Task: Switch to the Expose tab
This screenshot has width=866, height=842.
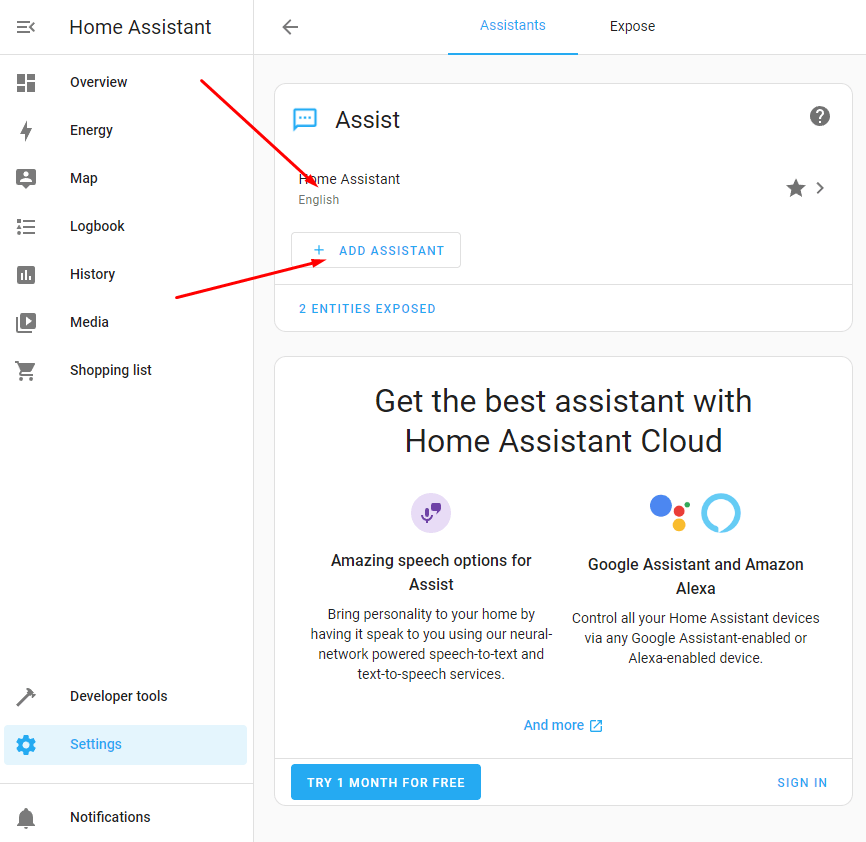Action: click(632, 27)
